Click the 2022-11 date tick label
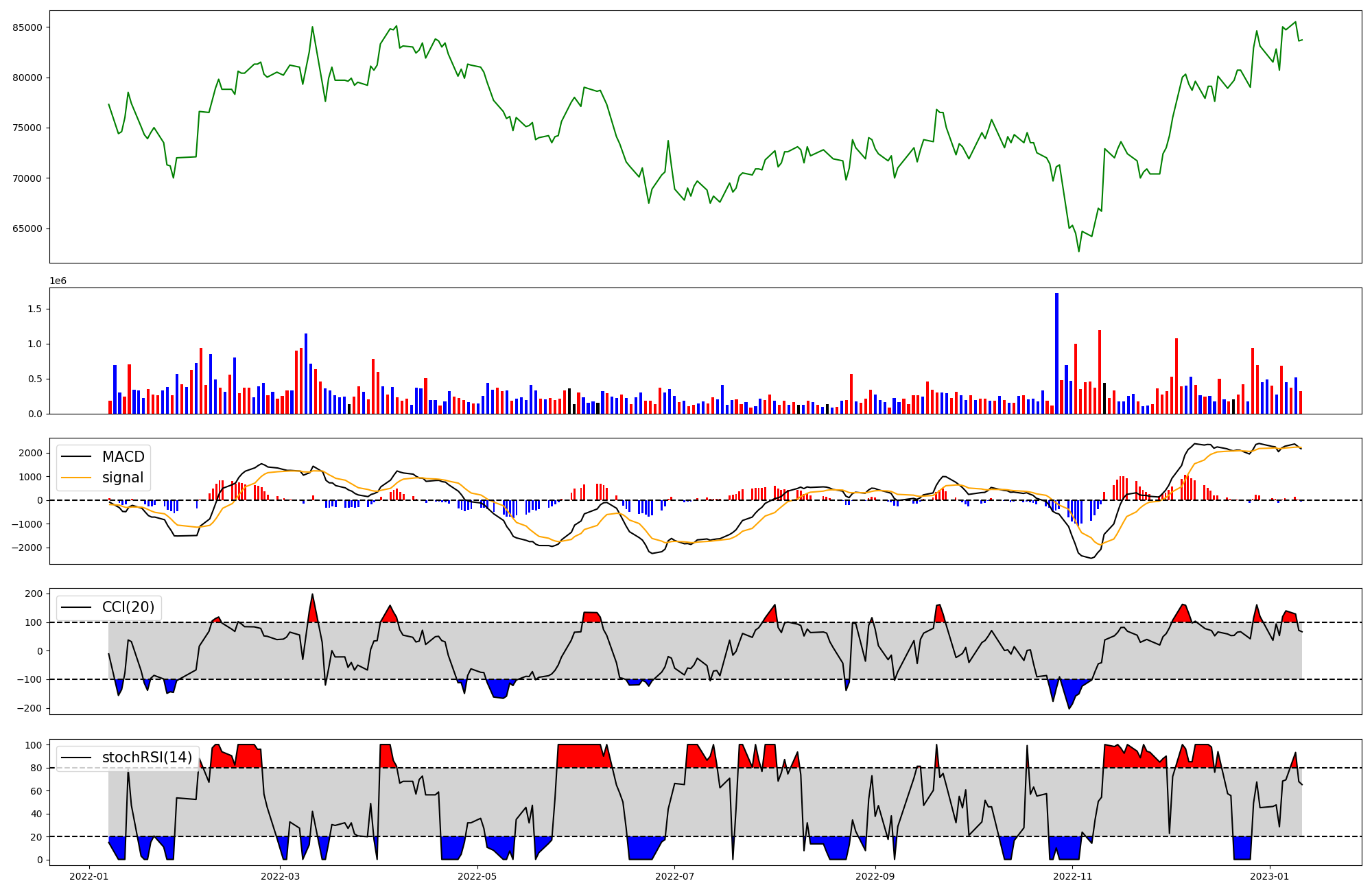The height and width of the screenshot is (892, 1372). 1072,876
